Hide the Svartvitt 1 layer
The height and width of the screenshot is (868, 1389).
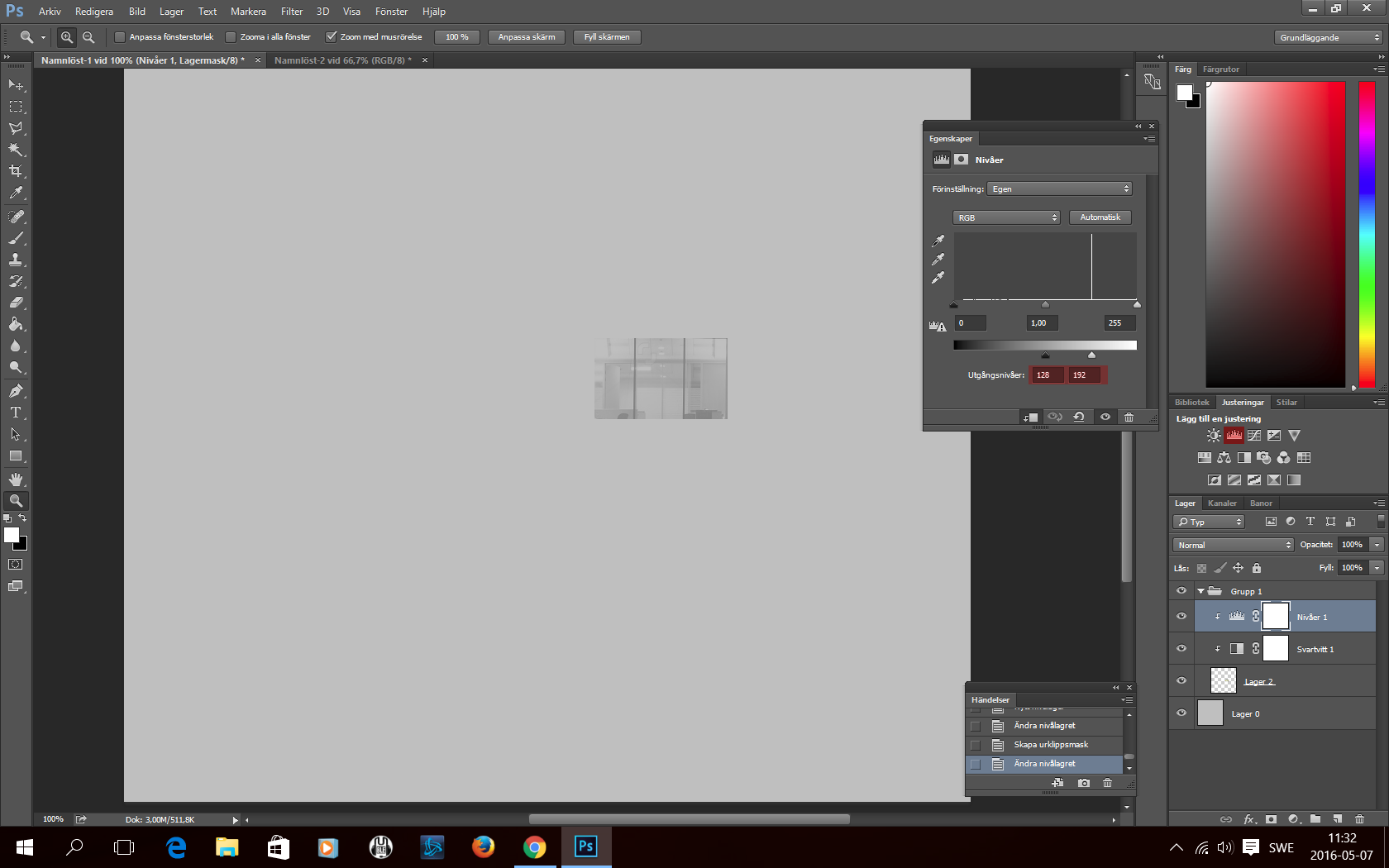click(1181, 648)
